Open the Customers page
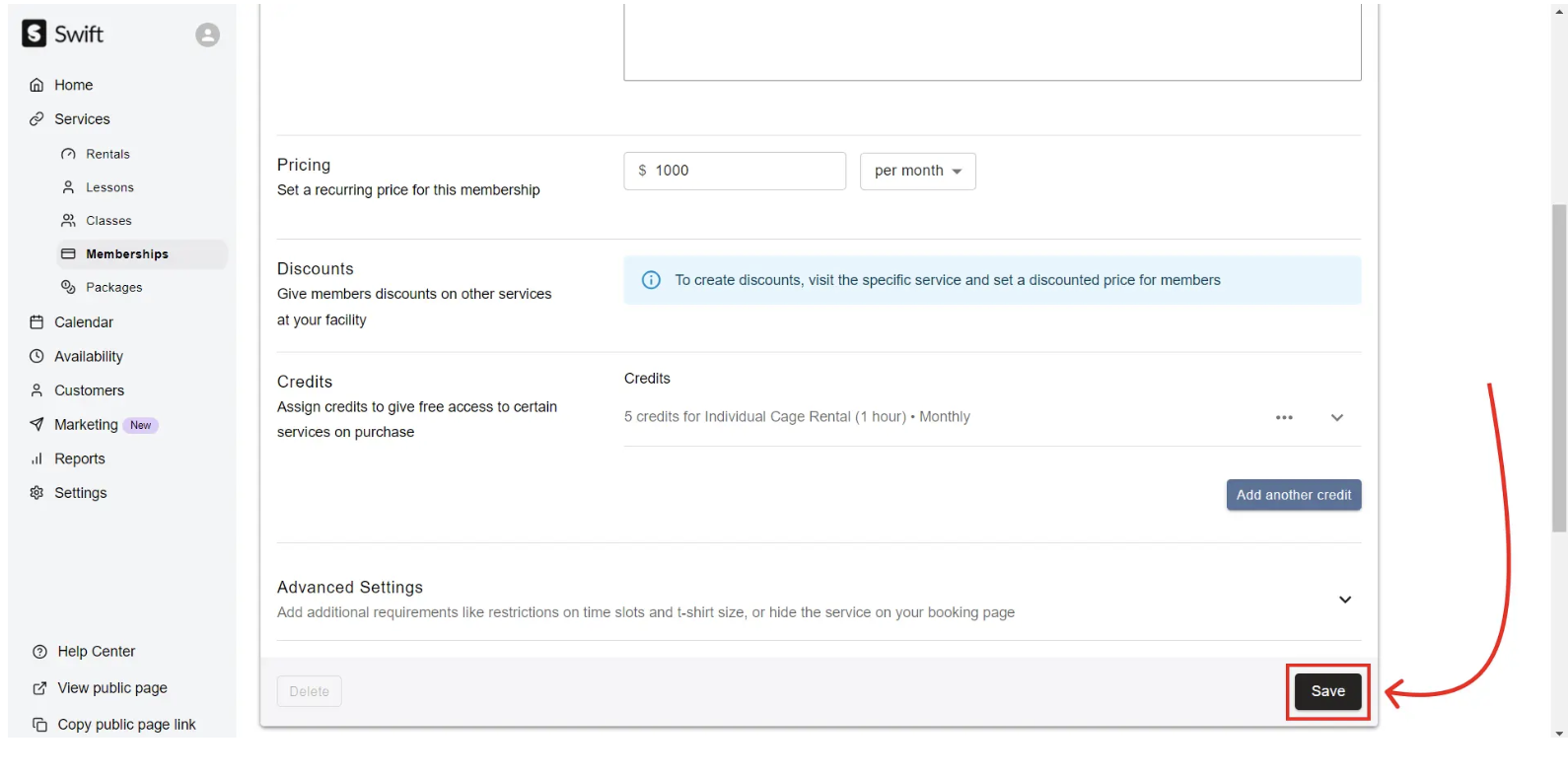Image resolution: width=1568 pixels, height=777 pixels. [x=89, y=390]
